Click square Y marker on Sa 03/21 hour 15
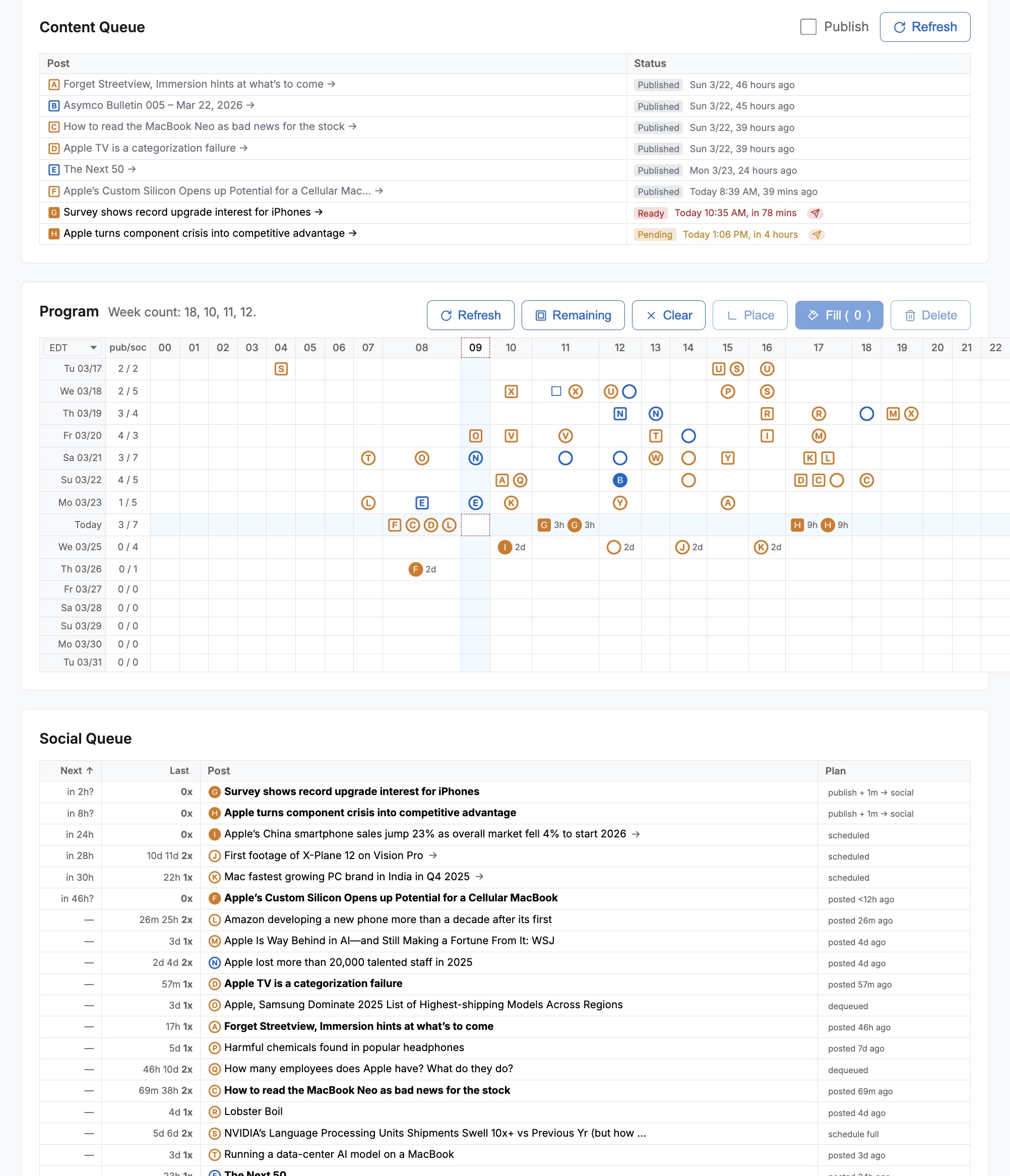1010x1176 pixels. point(728,458)
